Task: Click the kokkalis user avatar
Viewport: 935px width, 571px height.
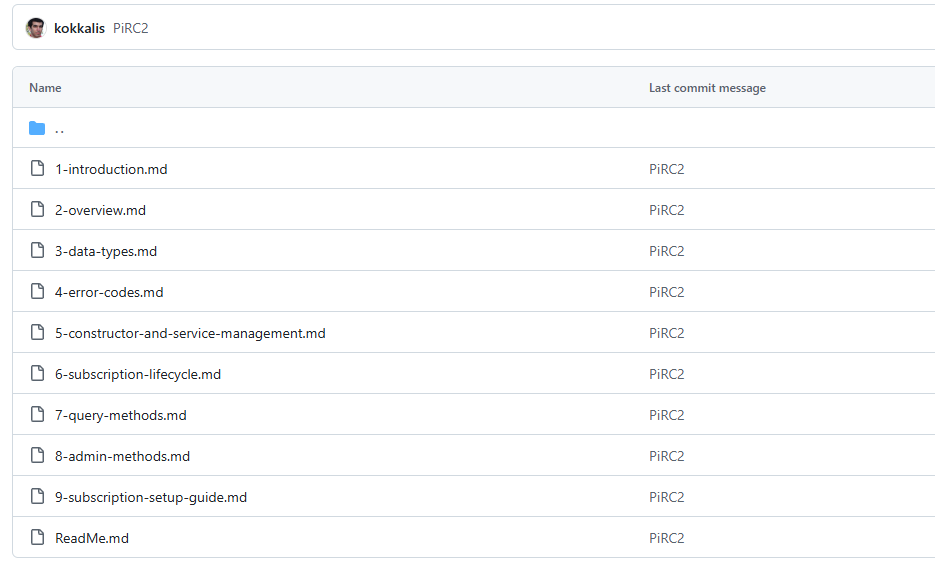Action: 36,28
